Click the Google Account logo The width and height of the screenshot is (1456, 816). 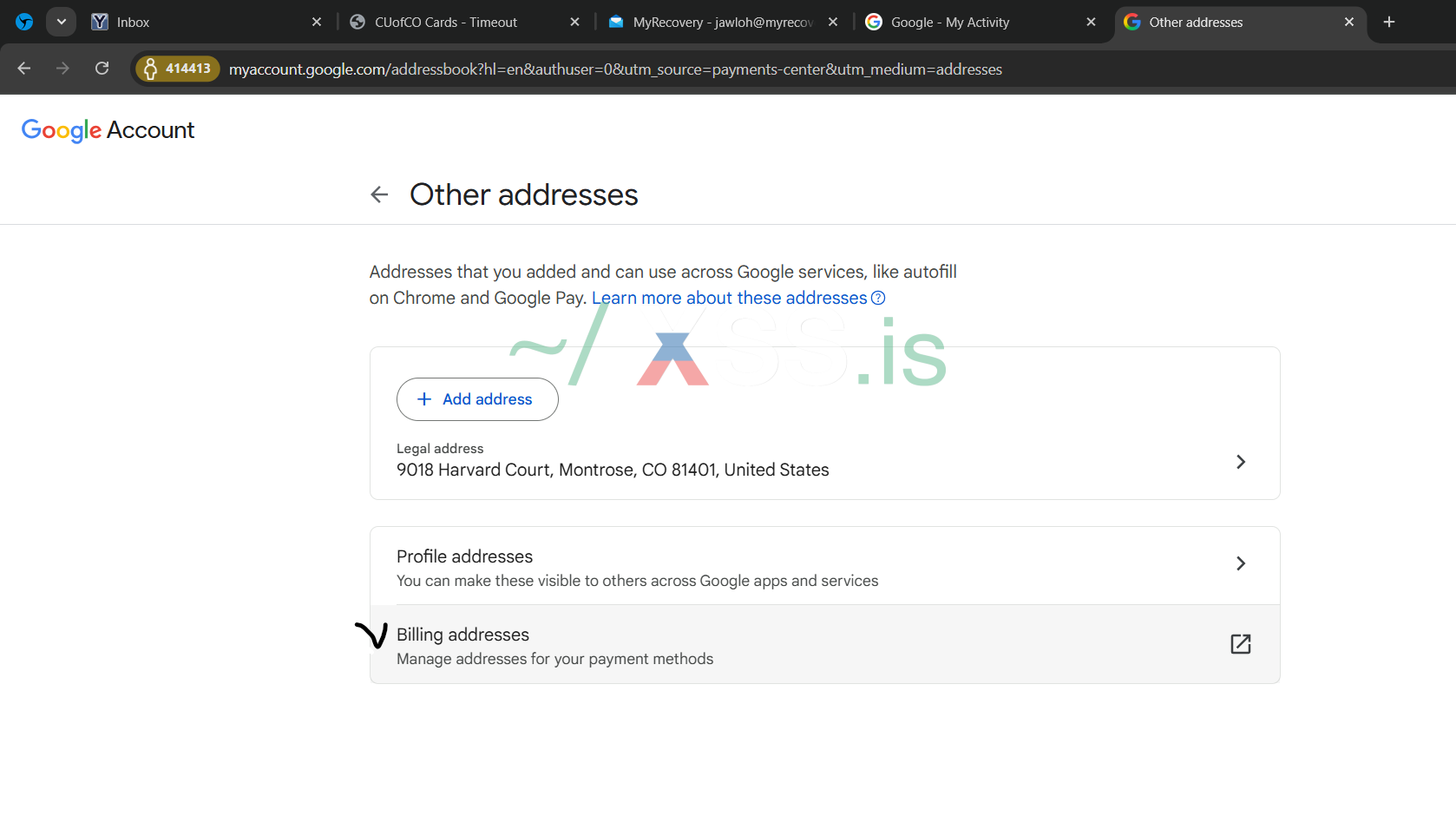click(108, 130)
